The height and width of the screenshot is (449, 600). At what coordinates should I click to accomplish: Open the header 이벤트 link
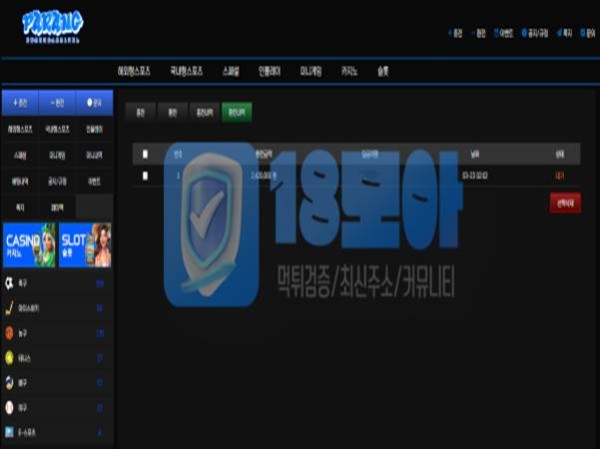coord(504,34)
